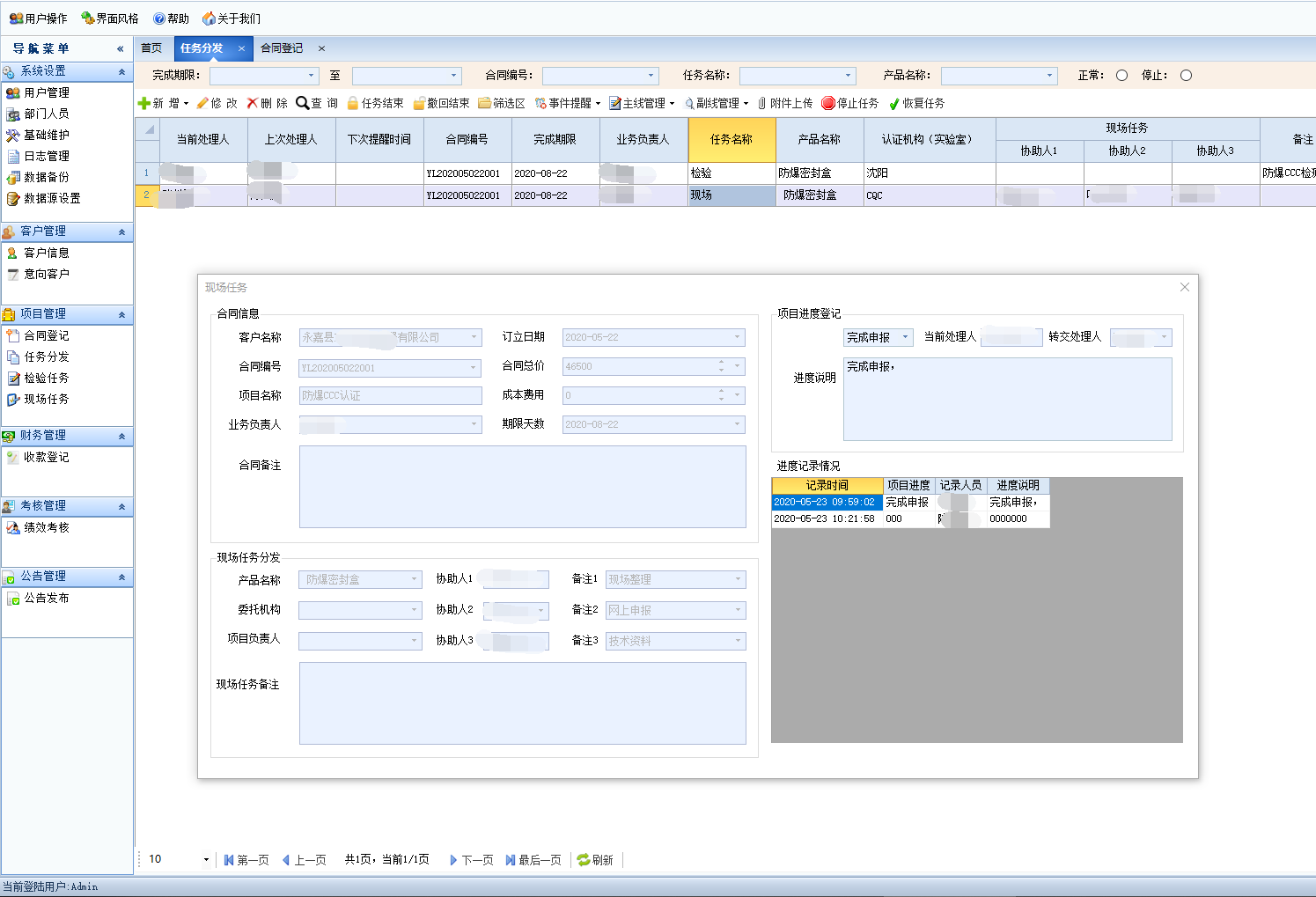Viewport: 1316px width, 897px height.
Task: Open 检验任务 in the sidebar
Action: 38,378
